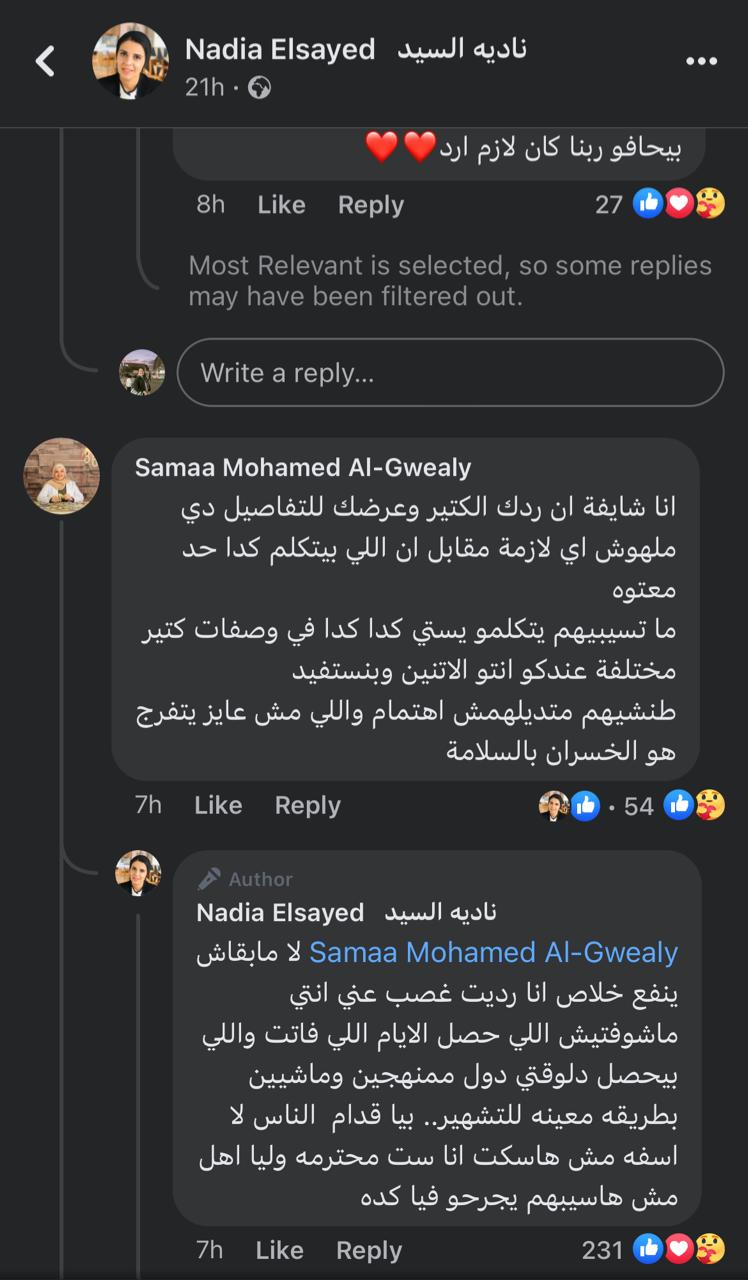The height and width of the screenshot is (1280, 748).
Task: Tap the back arrow icon
Action: click(x=45, y=62)
